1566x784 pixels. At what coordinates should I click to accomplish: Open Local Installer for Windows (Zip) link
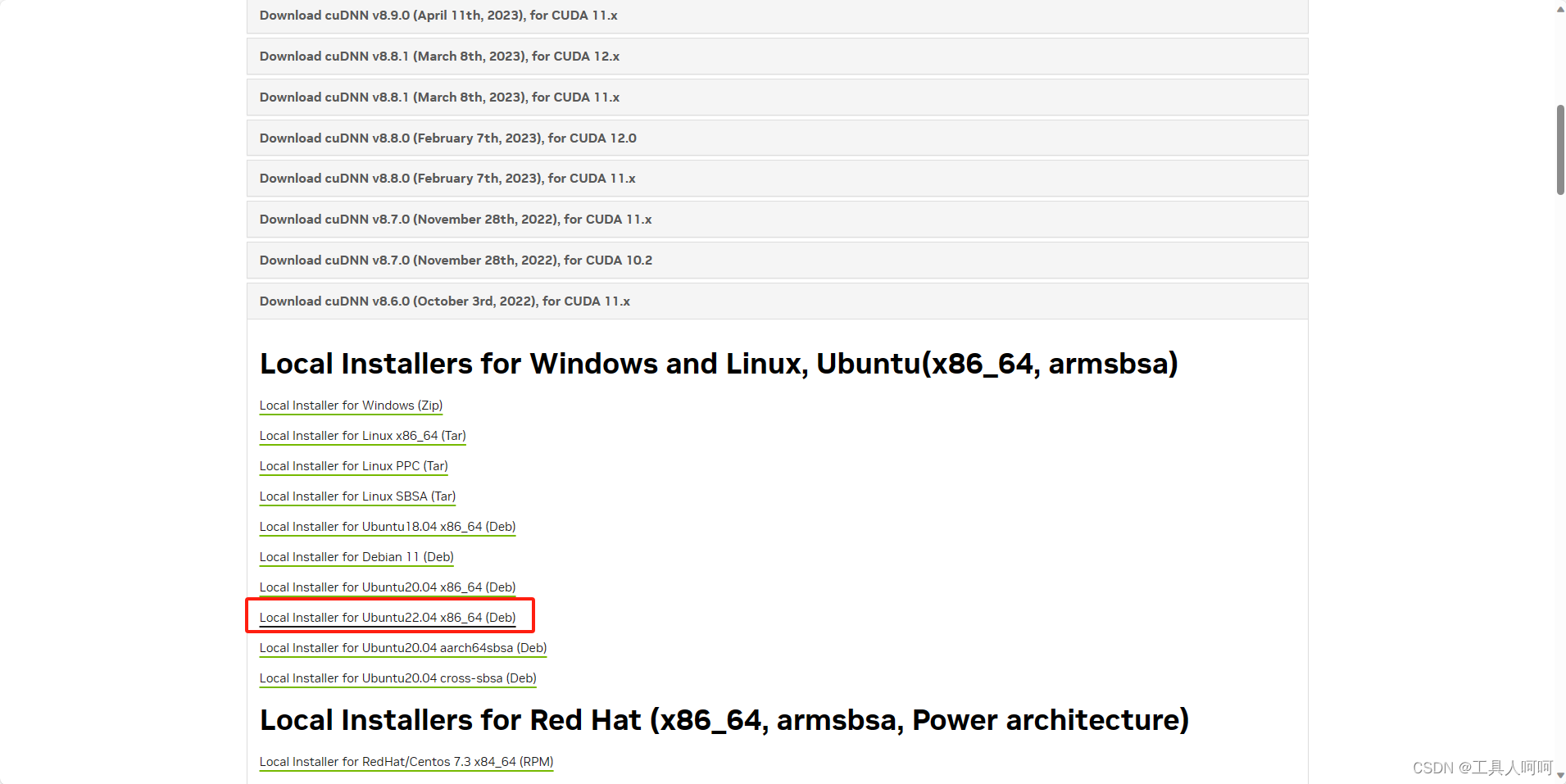(x=351, y=406)
